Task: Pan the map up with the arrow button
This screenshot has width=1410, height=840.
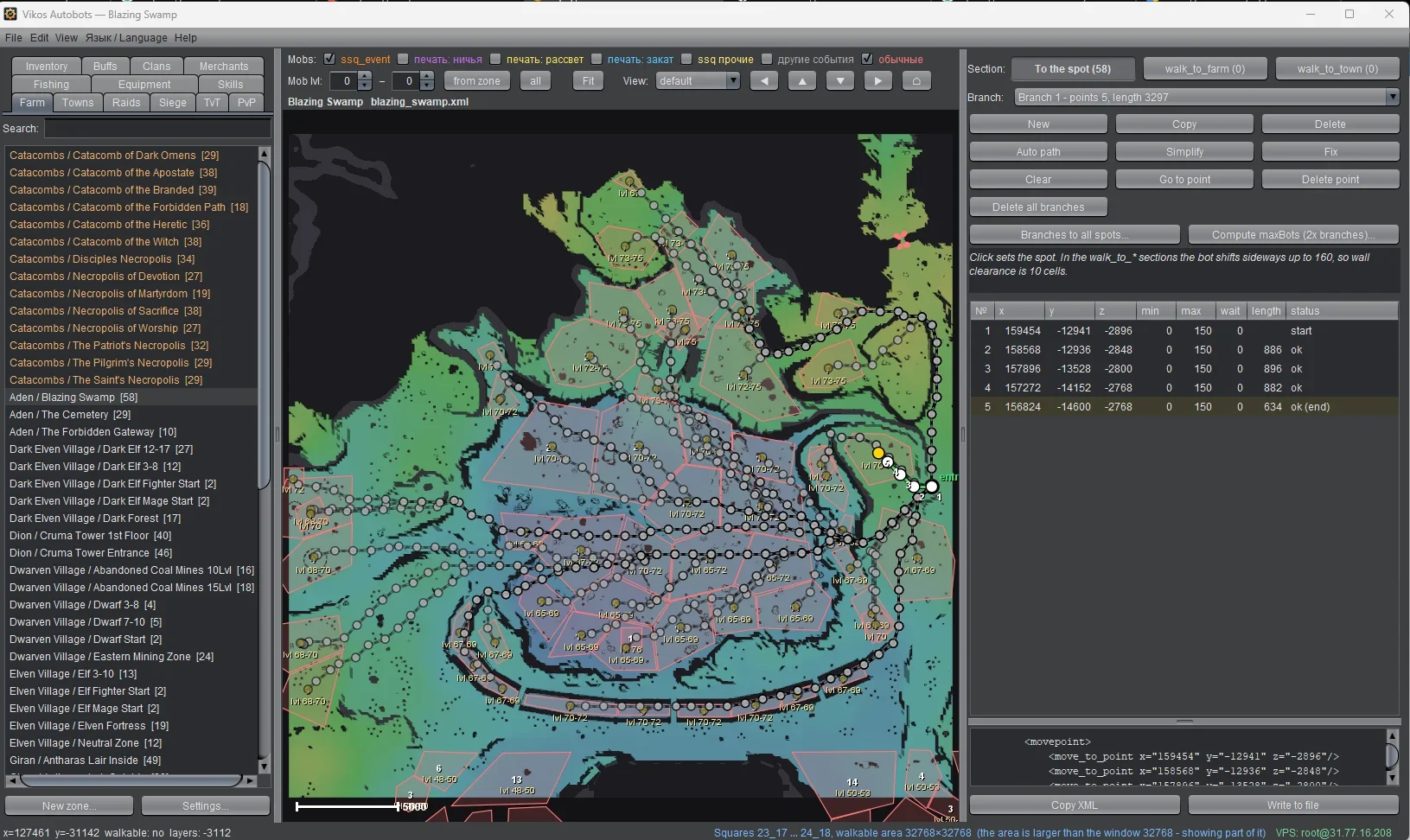Action: (x=802, y=80)
